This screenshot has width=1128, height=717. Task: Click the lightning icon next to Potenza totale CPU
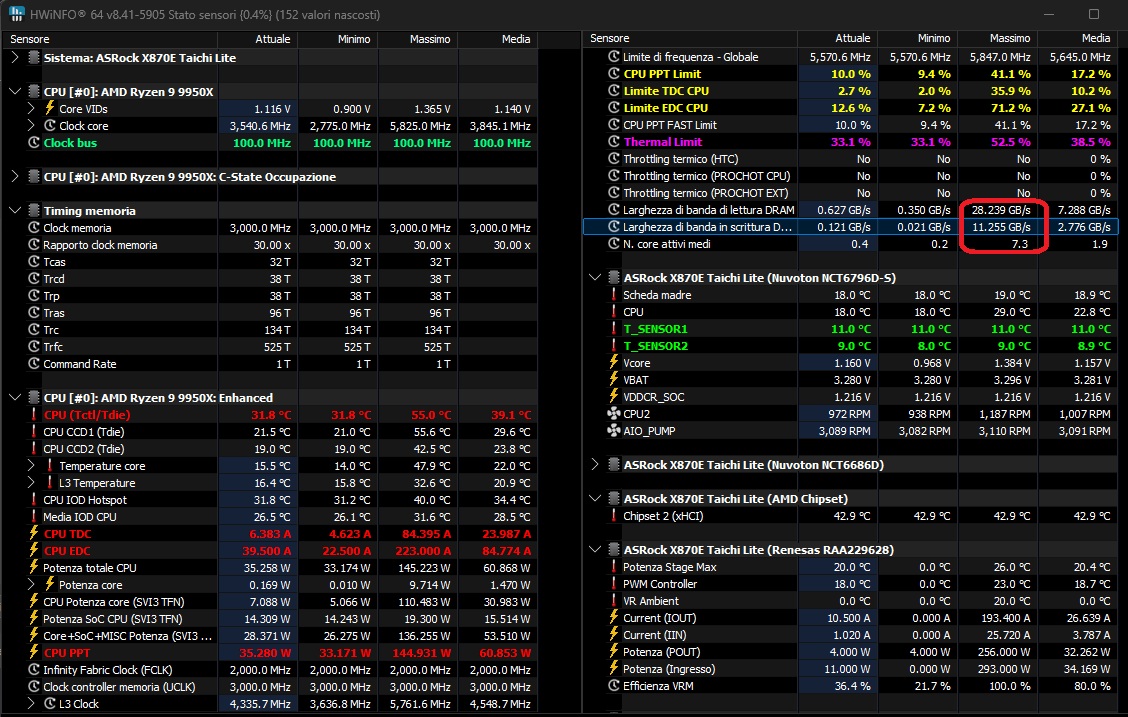coord(34,567)
